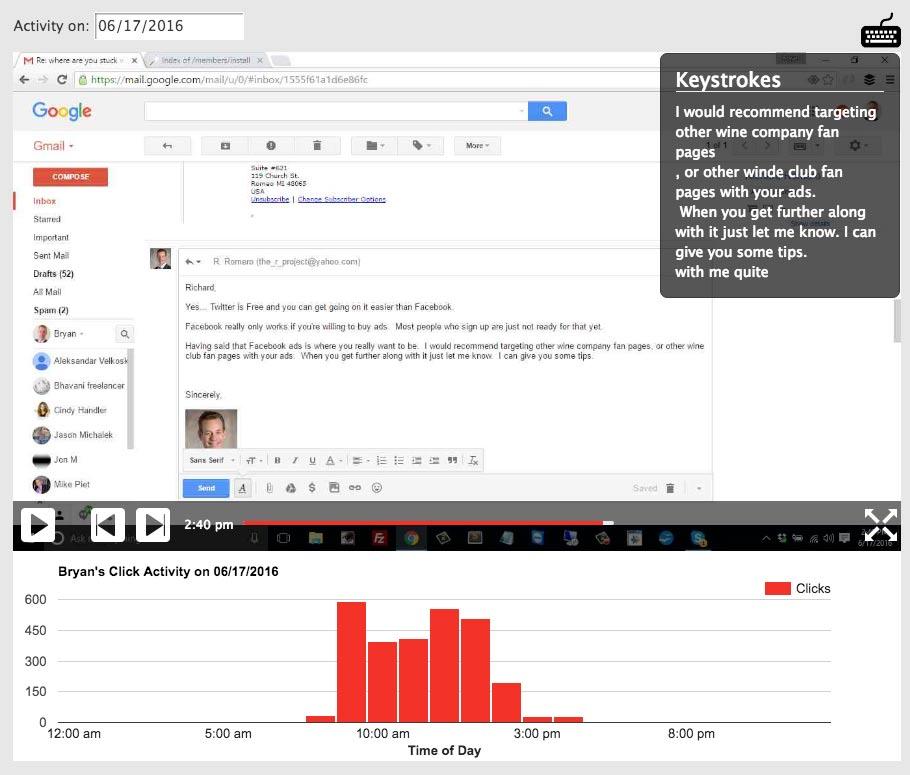Click the keyboard keystrokes icon
Screen dimensions: 910x775
[880, 31]
